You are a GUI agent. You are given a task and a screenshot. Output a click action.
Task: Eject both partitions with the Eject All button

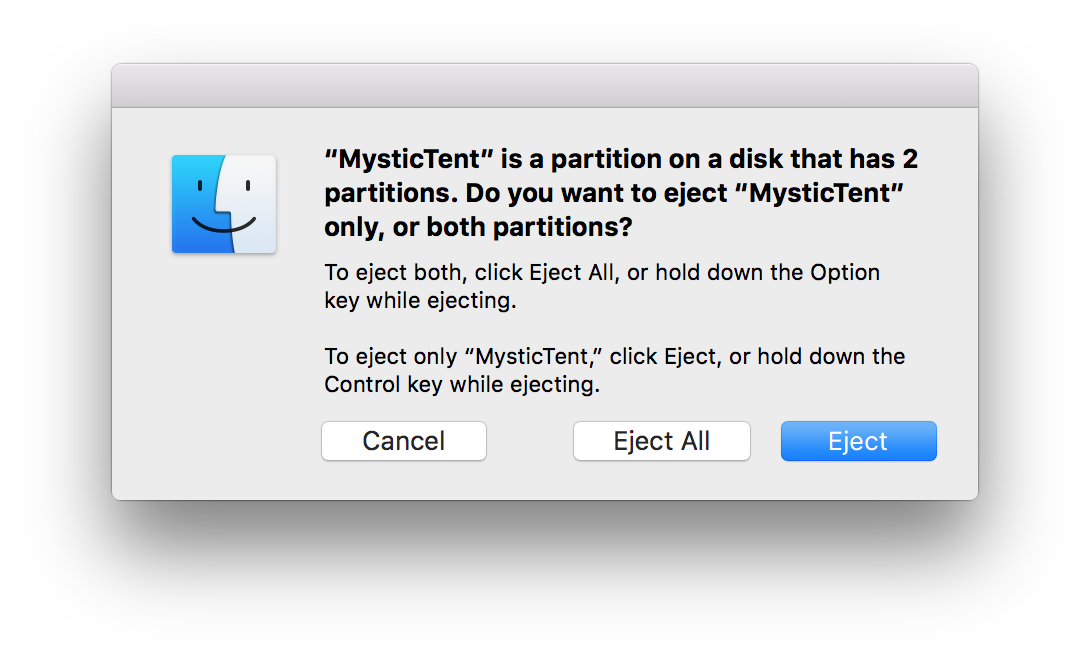pyautogui.click(x=661, y=441)
